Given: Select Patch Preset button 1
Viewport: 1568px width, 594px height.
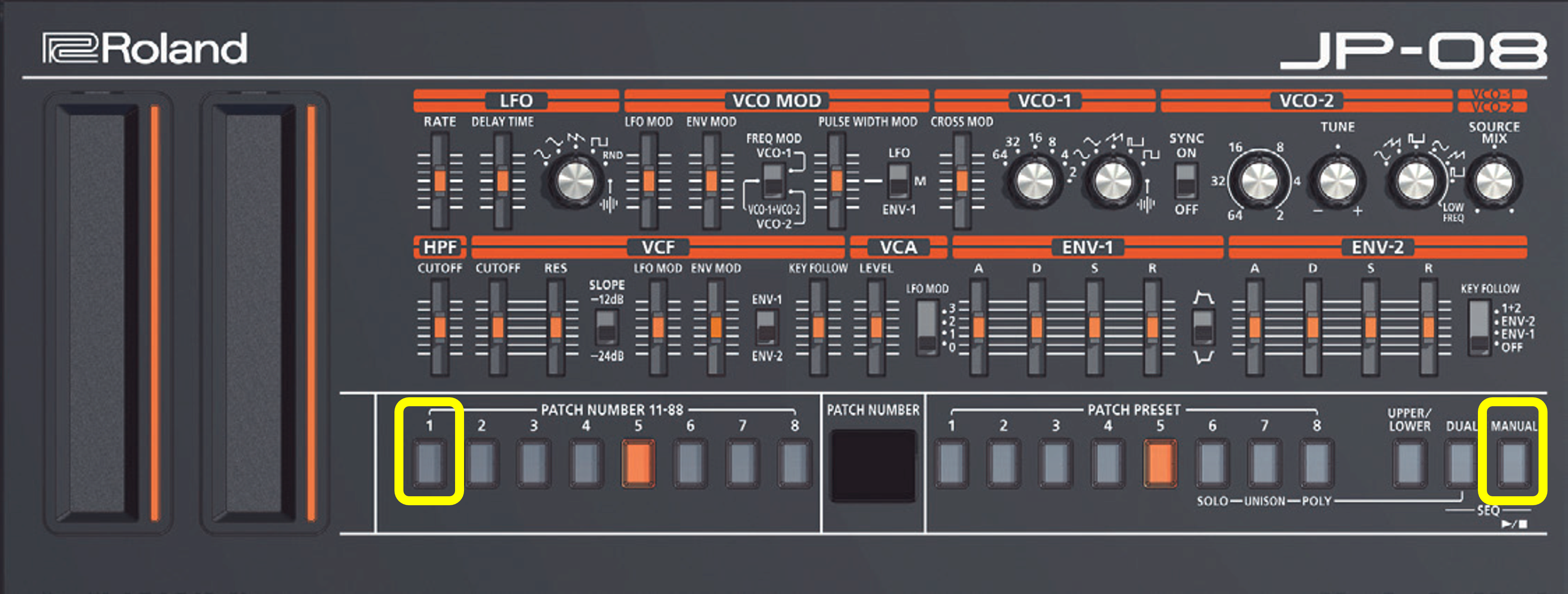Looking at the screenshot, I should 952,464.
